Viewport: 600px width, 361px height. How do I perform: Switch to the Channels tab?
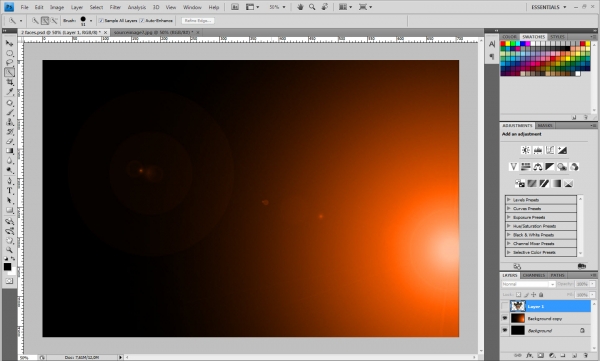(x=533, y=275)
